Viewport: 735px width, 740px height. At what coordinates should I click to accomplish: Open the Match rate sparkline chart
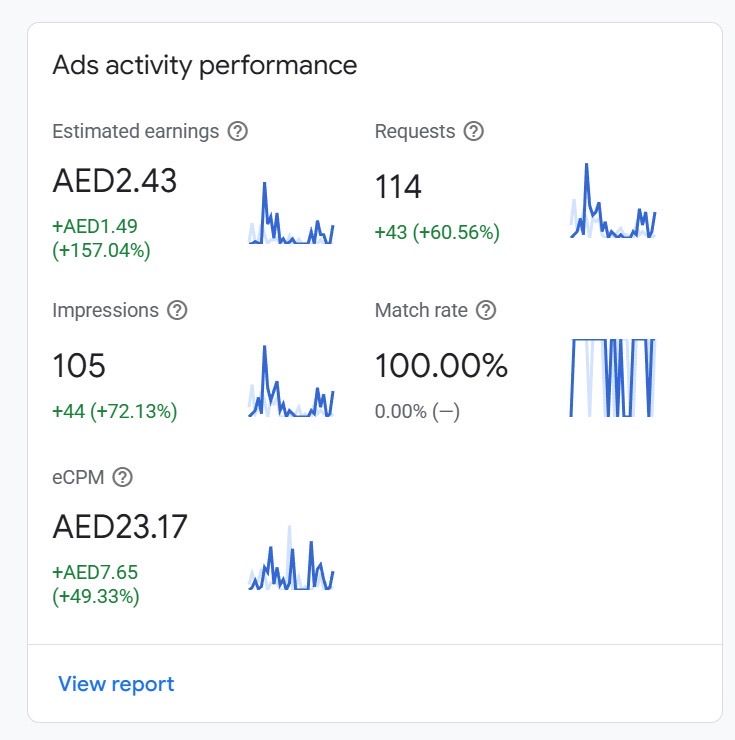tap(612, 377)
